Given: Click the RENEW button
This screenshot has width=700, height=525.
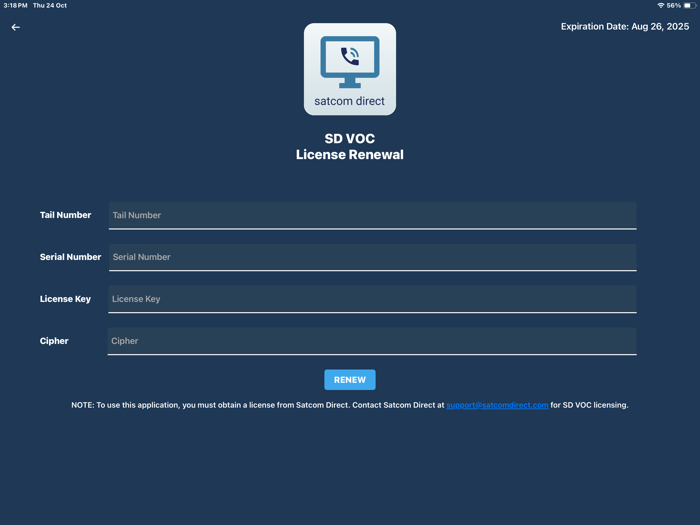Looking at the screenshot, I should tap(350, 379).
